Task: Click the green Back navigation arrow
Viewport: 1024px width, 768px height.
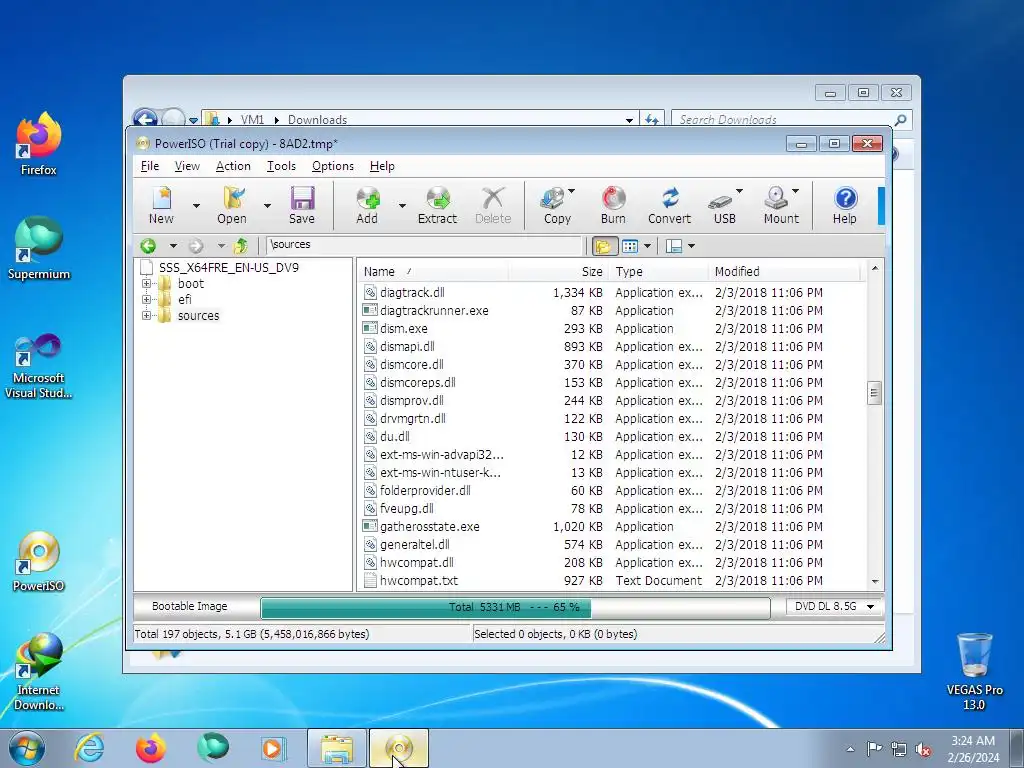Action: click(148, 246)
